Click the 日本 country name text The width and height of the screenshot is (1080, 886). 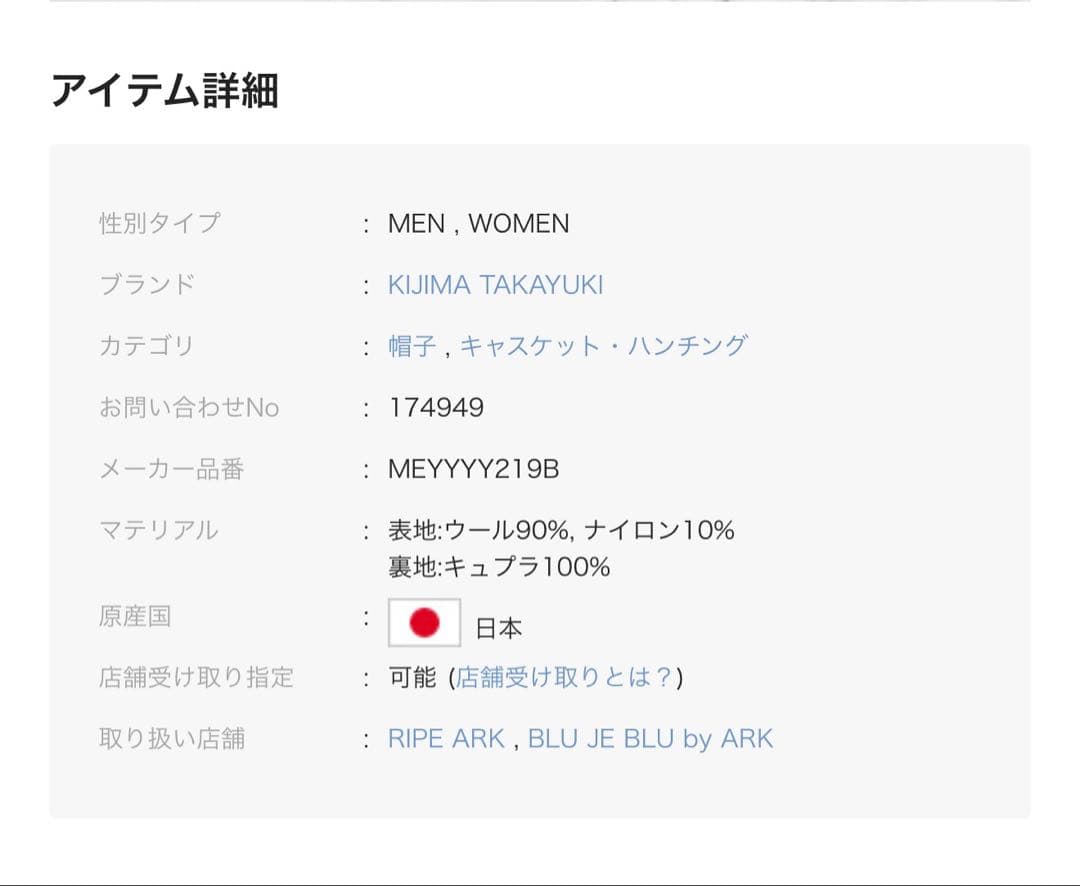(x=498, y=628)
